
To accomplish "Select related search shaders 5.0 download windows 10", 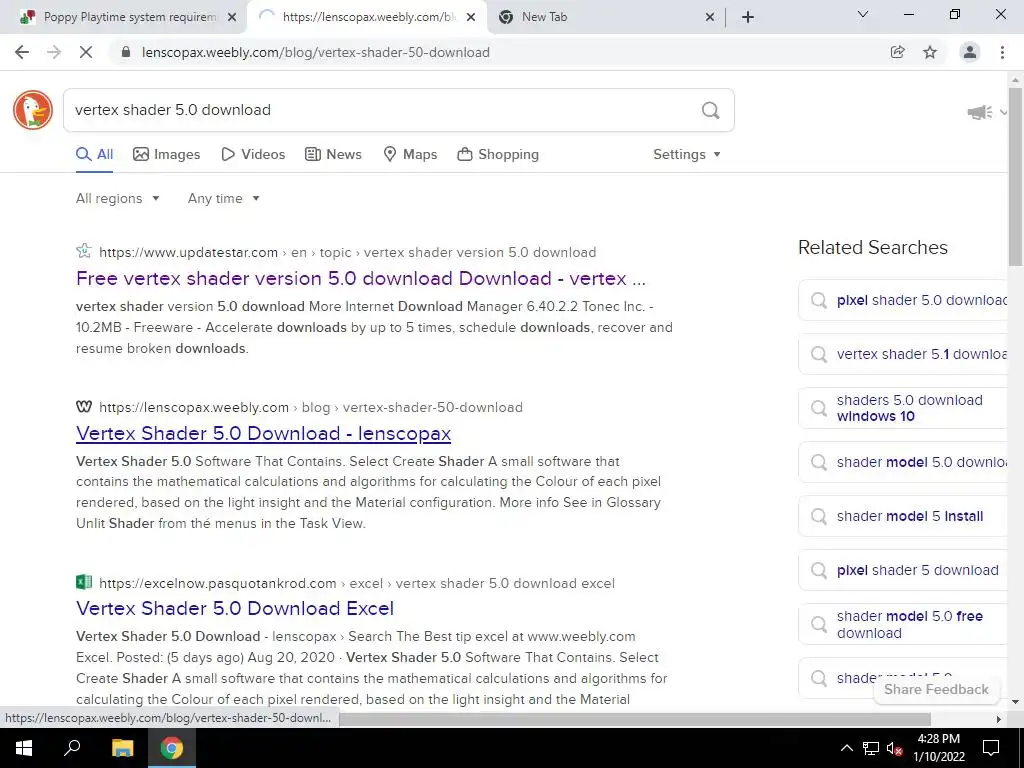I will tap(904, 408).
